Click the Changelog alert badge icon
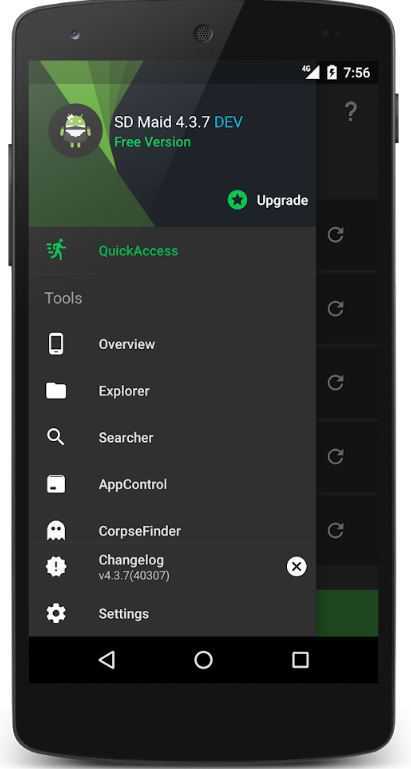 coord(56,566)
